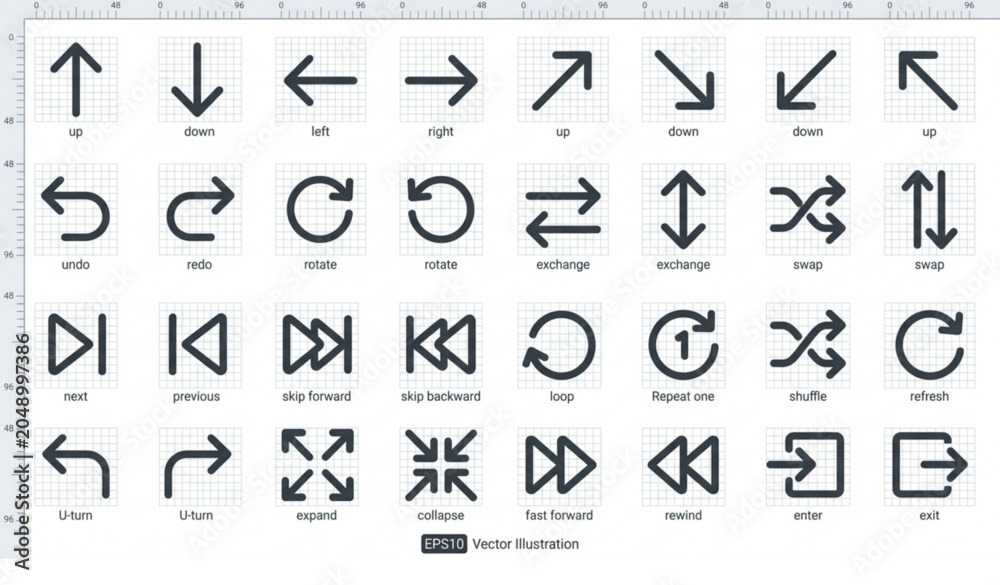Click the 'loop' text label
This screenshot has width=1000, height=585.
(561, 396)
